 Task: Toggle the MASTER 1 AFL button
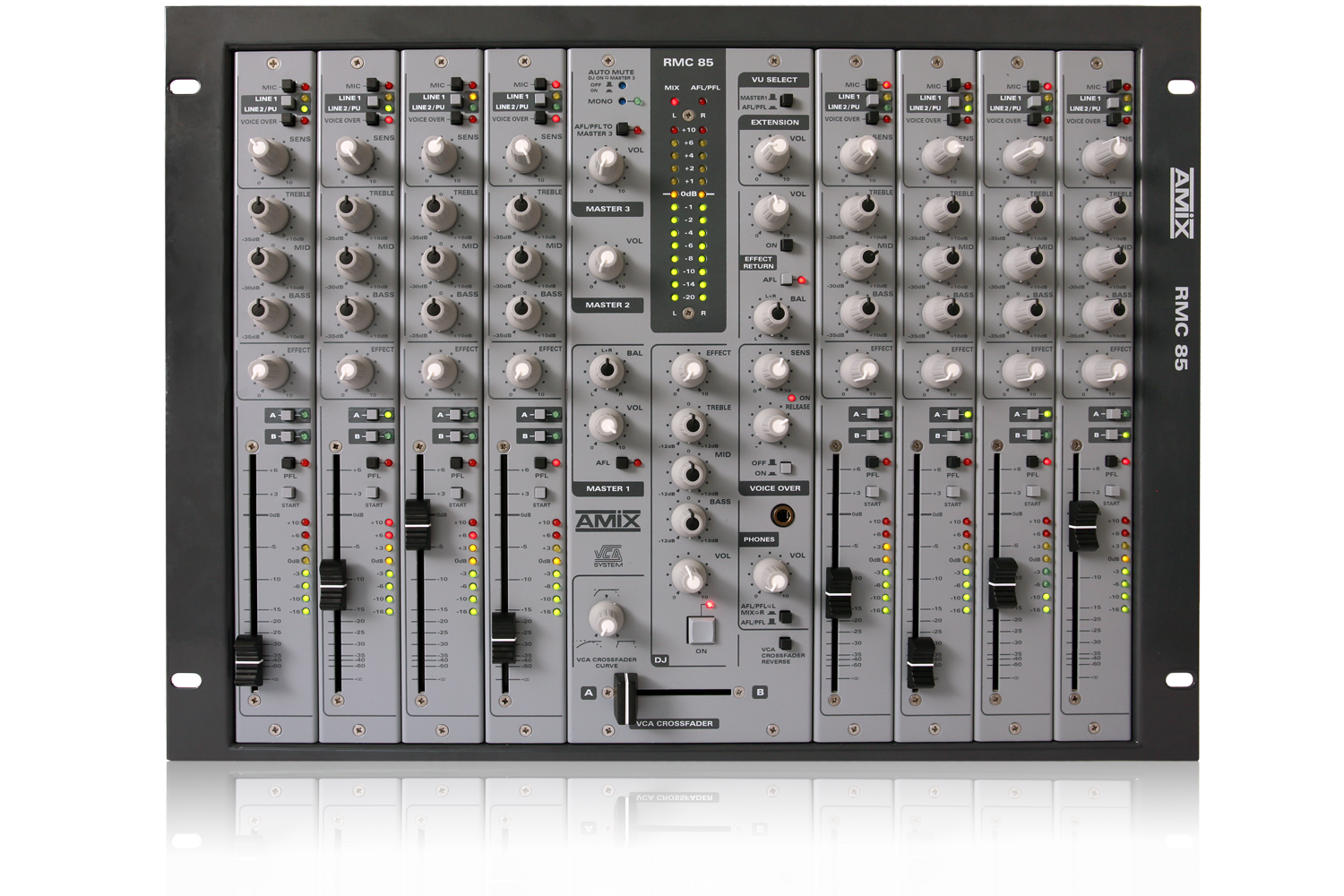(623, 463)
